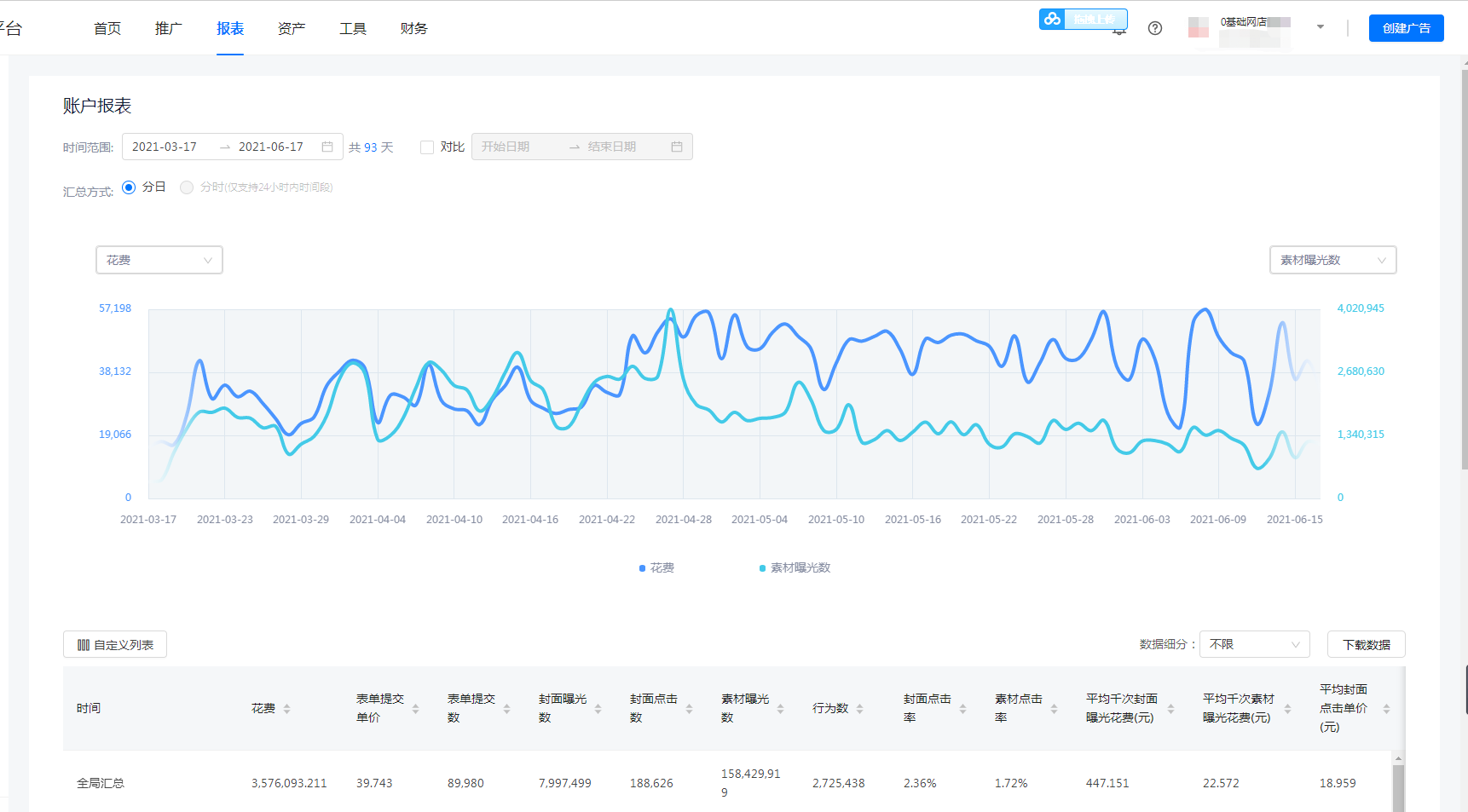1468x812 pixels.
Task: Toggle 花费 legend color dot
Action: 642,568
